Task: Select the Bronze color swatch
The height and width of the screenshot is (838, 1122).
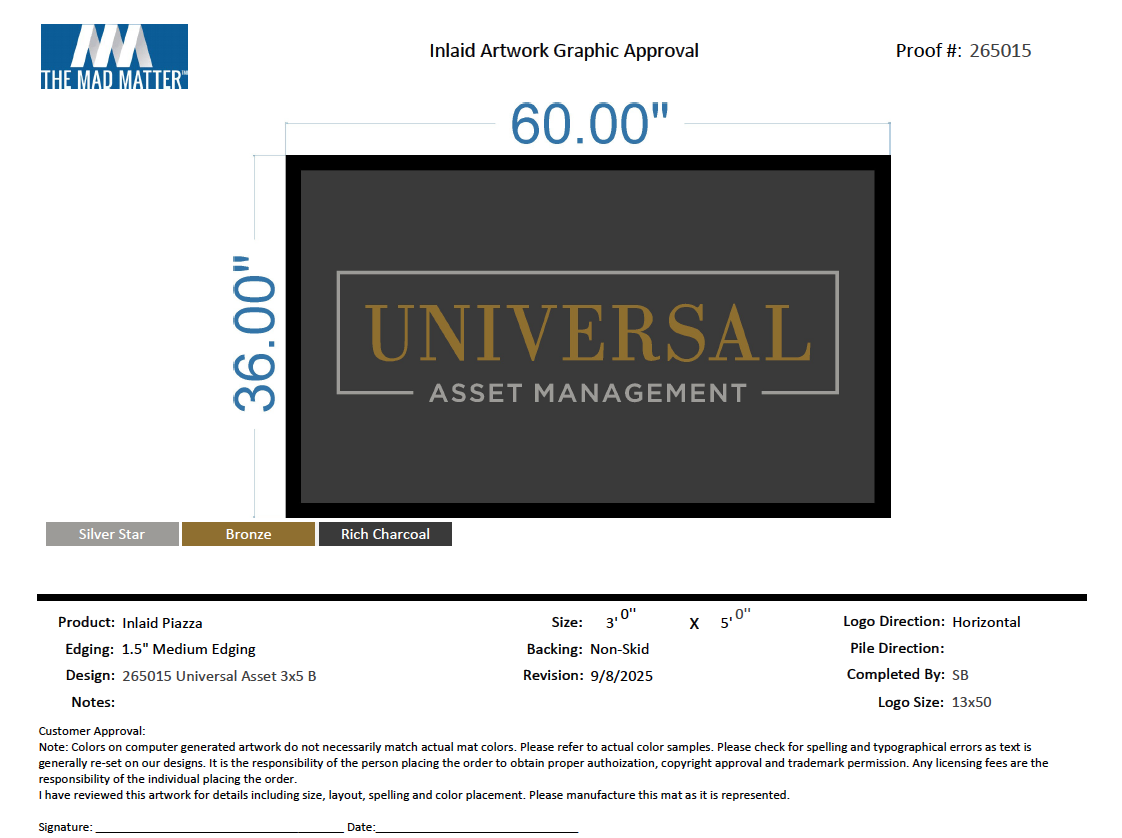Action: point(248,534)
